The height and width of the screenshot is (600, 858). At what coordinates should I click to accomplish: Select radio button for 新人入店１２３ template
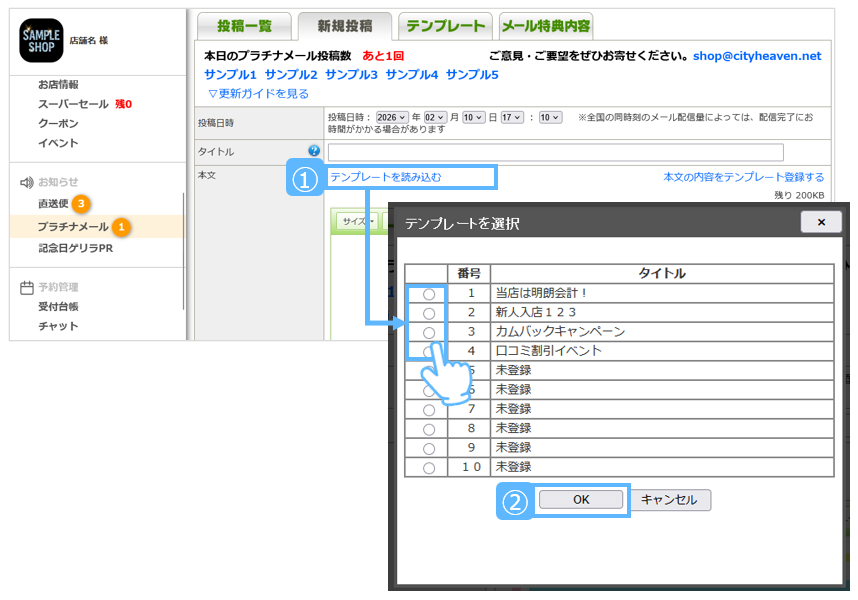click(x=429, y=313)
